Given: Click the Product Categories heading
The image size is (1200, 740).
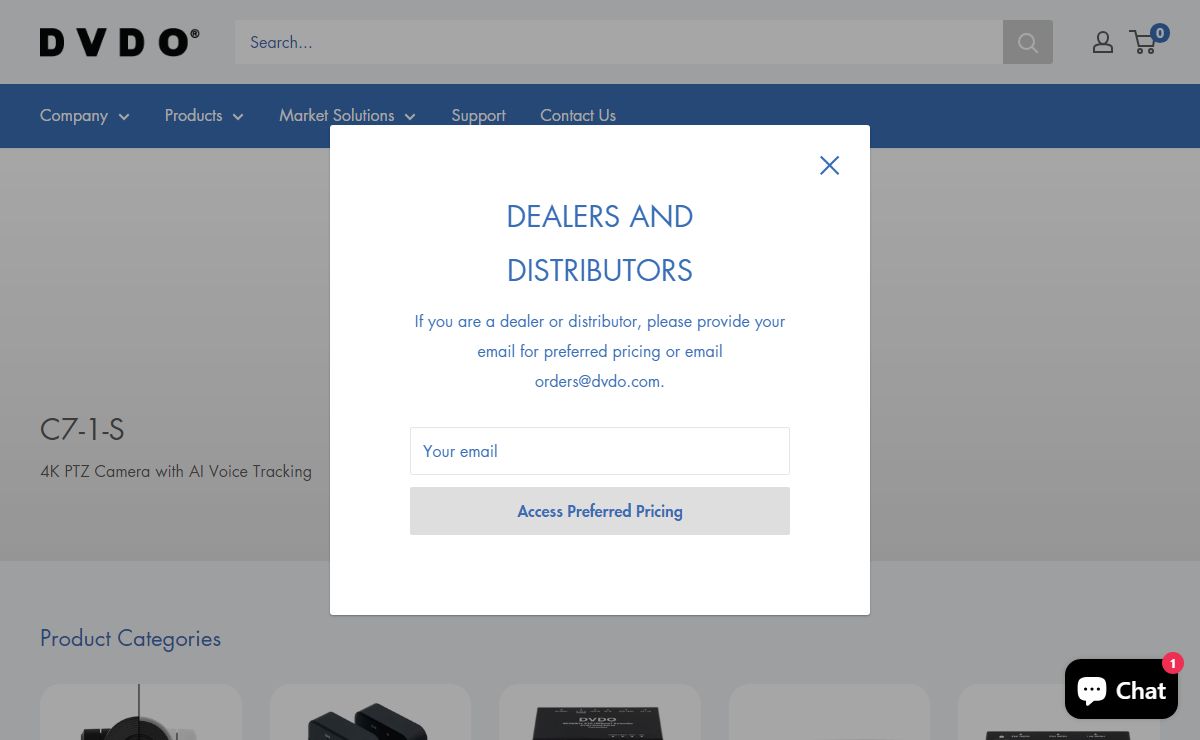Looking at the screenshot, I should (x=130, y=638).
